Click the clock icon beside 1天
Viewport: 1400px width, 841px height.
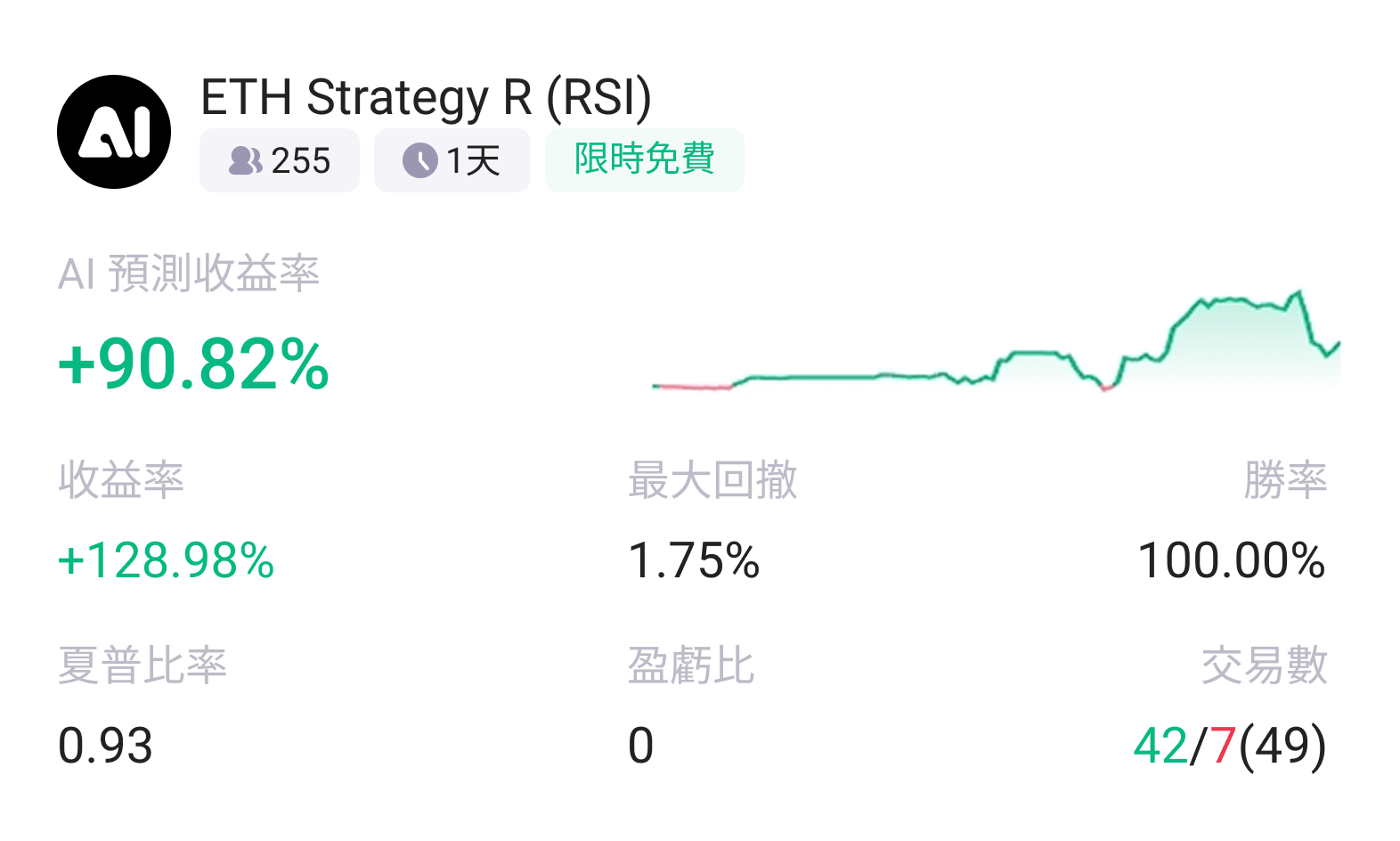pyautogui.click(x=419, y=161)
